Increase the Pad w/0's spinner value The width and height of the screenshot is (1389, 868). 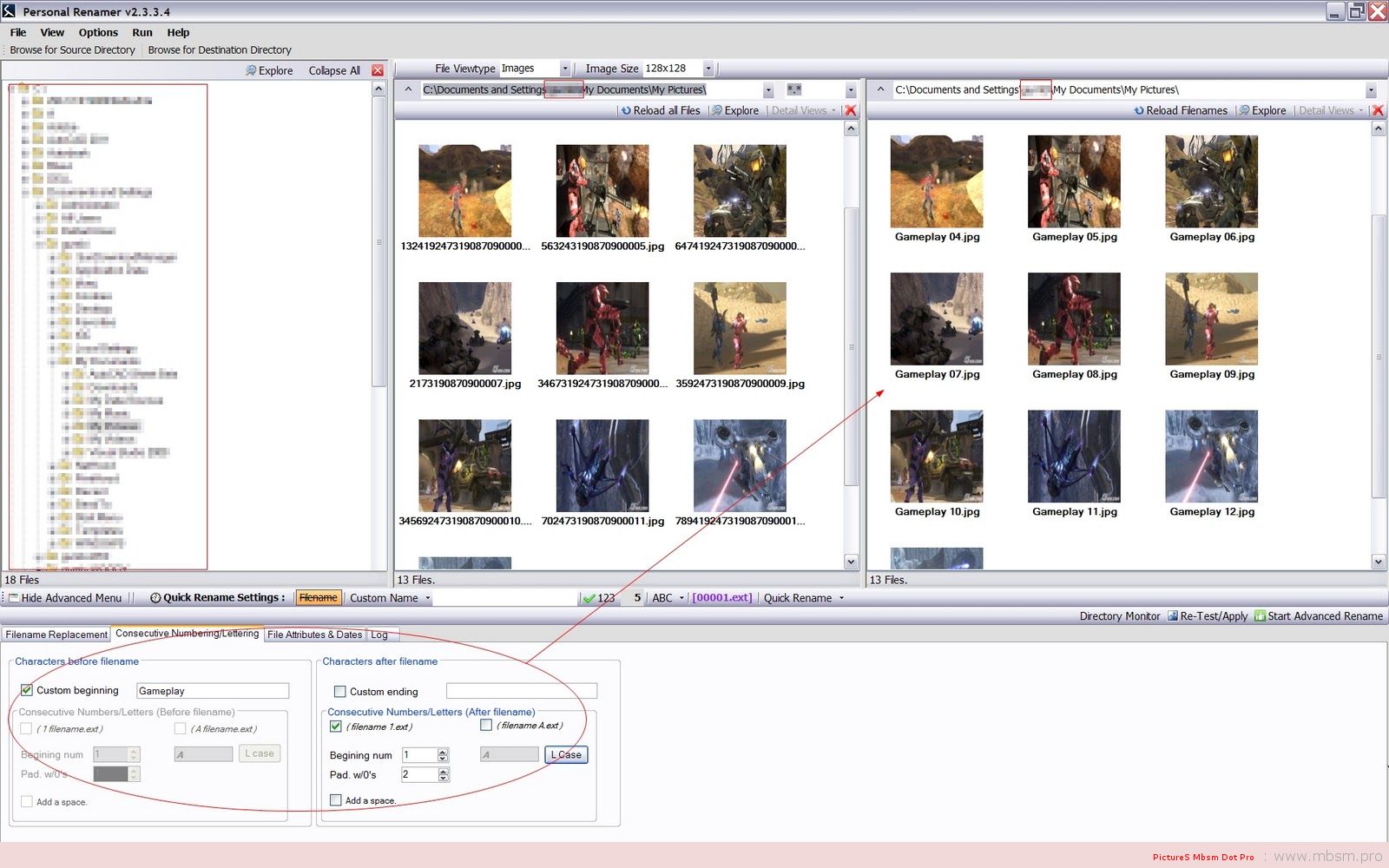(x=444, y=771)
